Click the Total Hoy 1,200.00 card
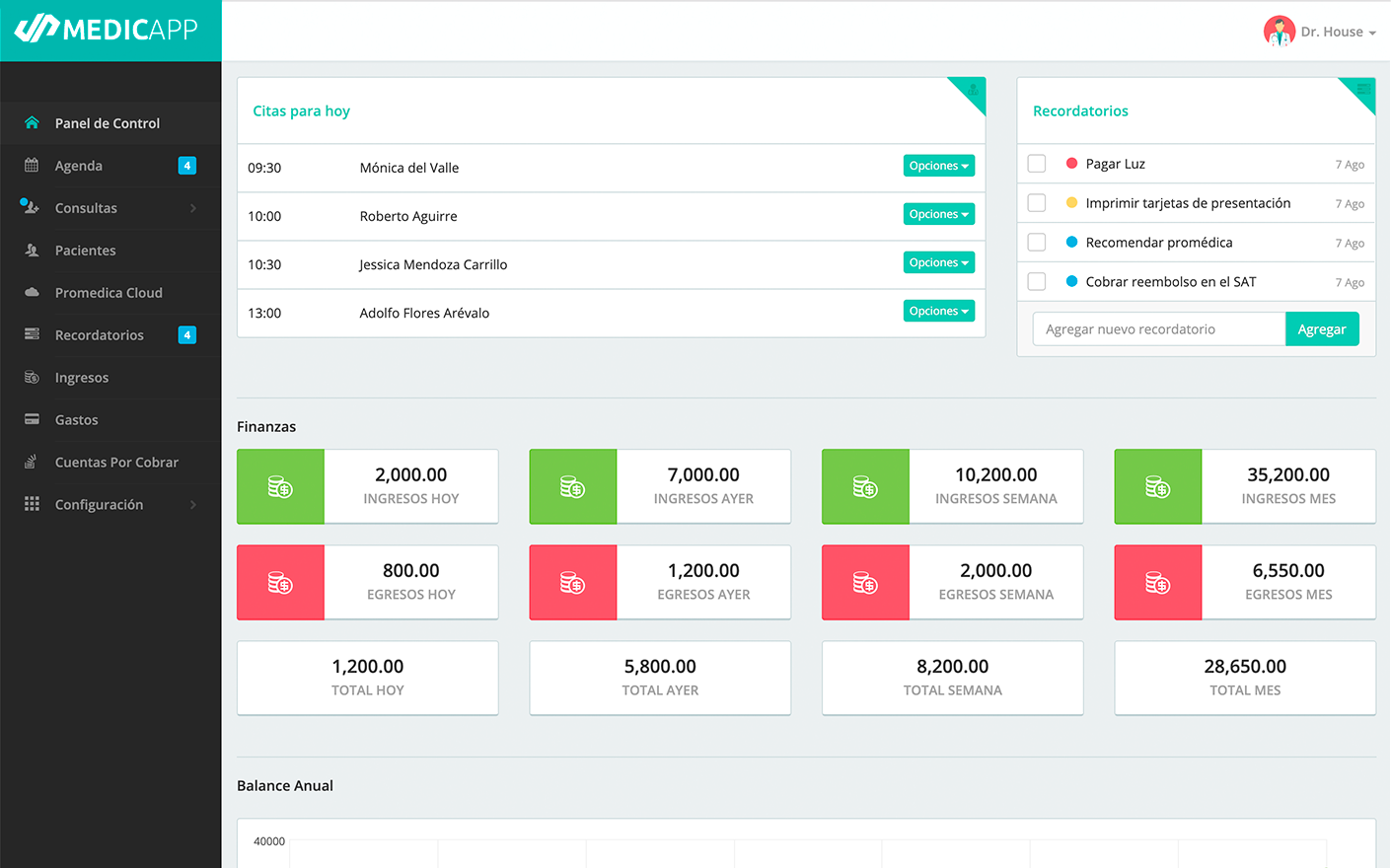The image size is (1391, 868). tap(368, 678)
